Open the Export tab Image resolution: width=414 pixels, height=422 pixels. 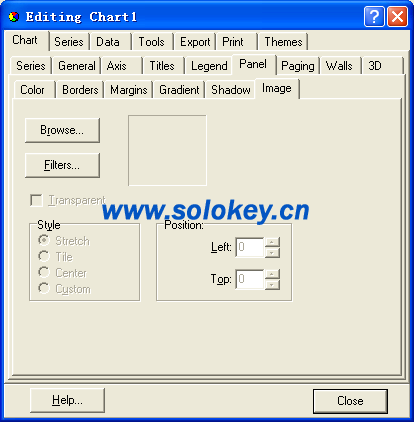[x=195, y=42]
